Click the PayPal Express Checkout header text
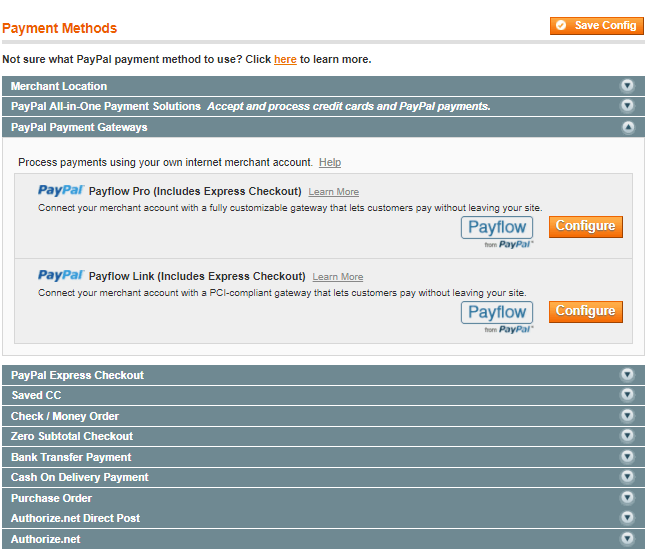Screen dimensions: 646x550 [x=77, y=375]
